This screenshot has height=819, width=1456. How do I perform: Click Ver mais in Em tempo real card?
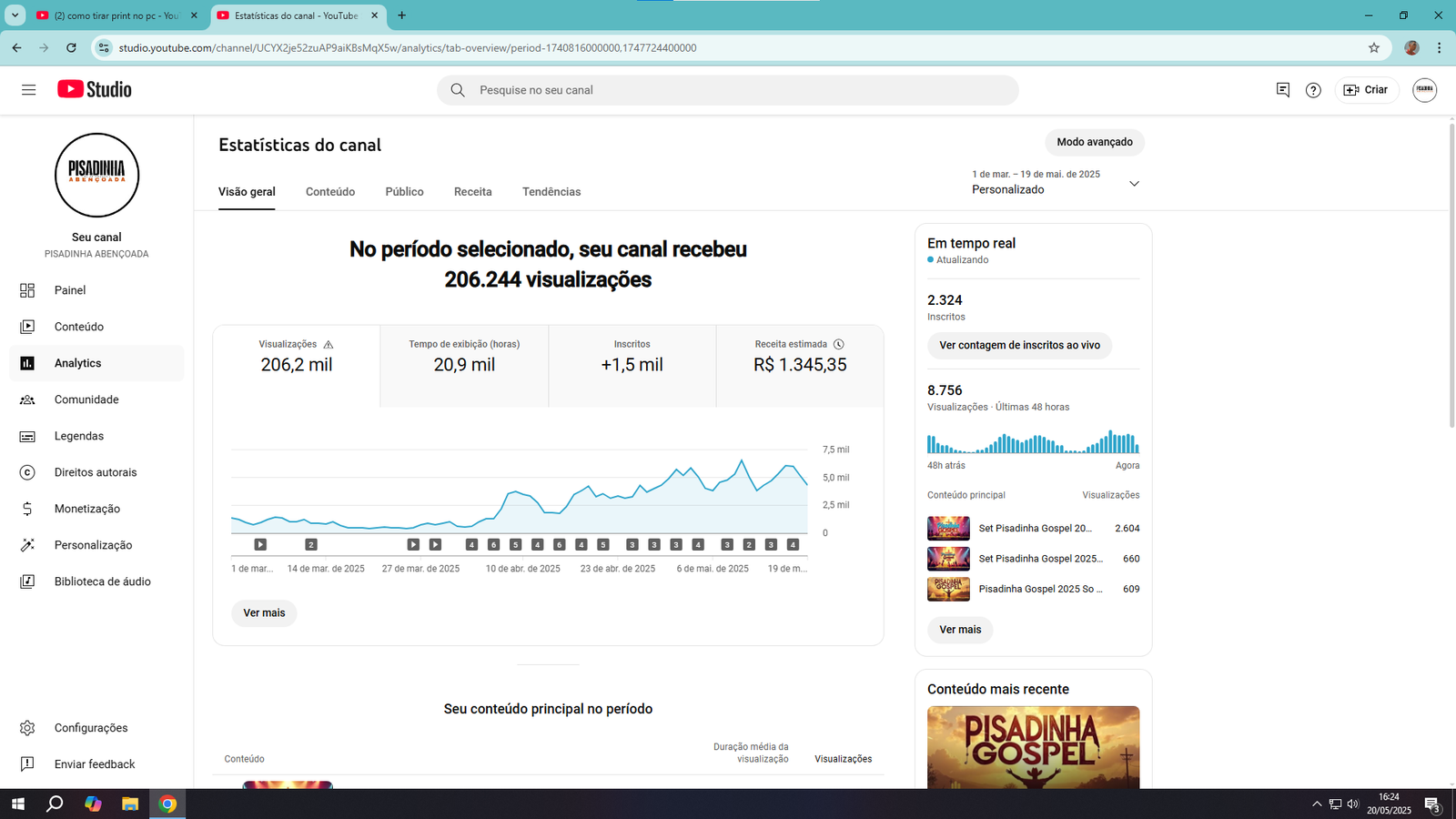tap(960, 630)
